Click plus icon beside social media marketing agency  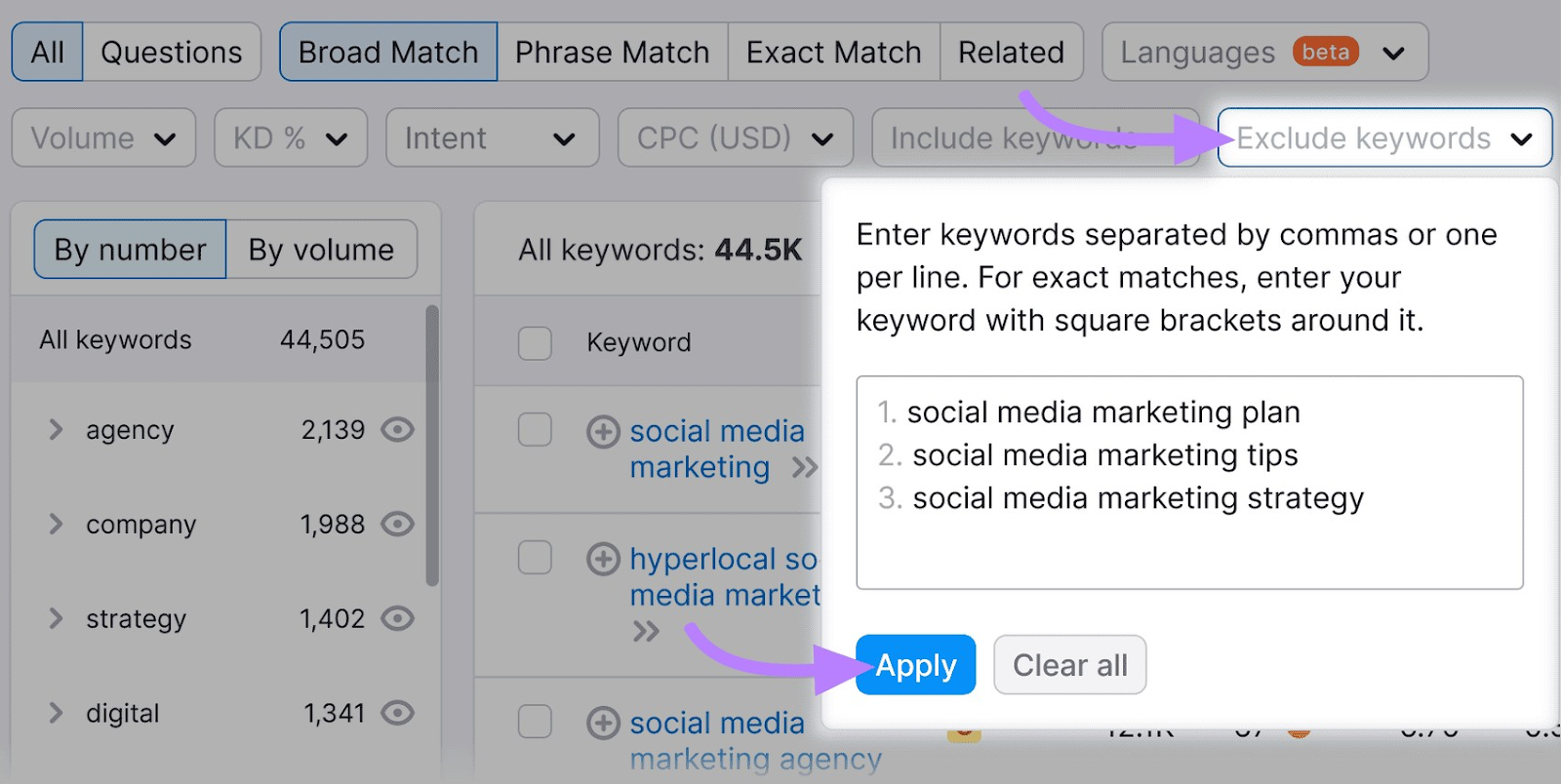tap(603, 723)
